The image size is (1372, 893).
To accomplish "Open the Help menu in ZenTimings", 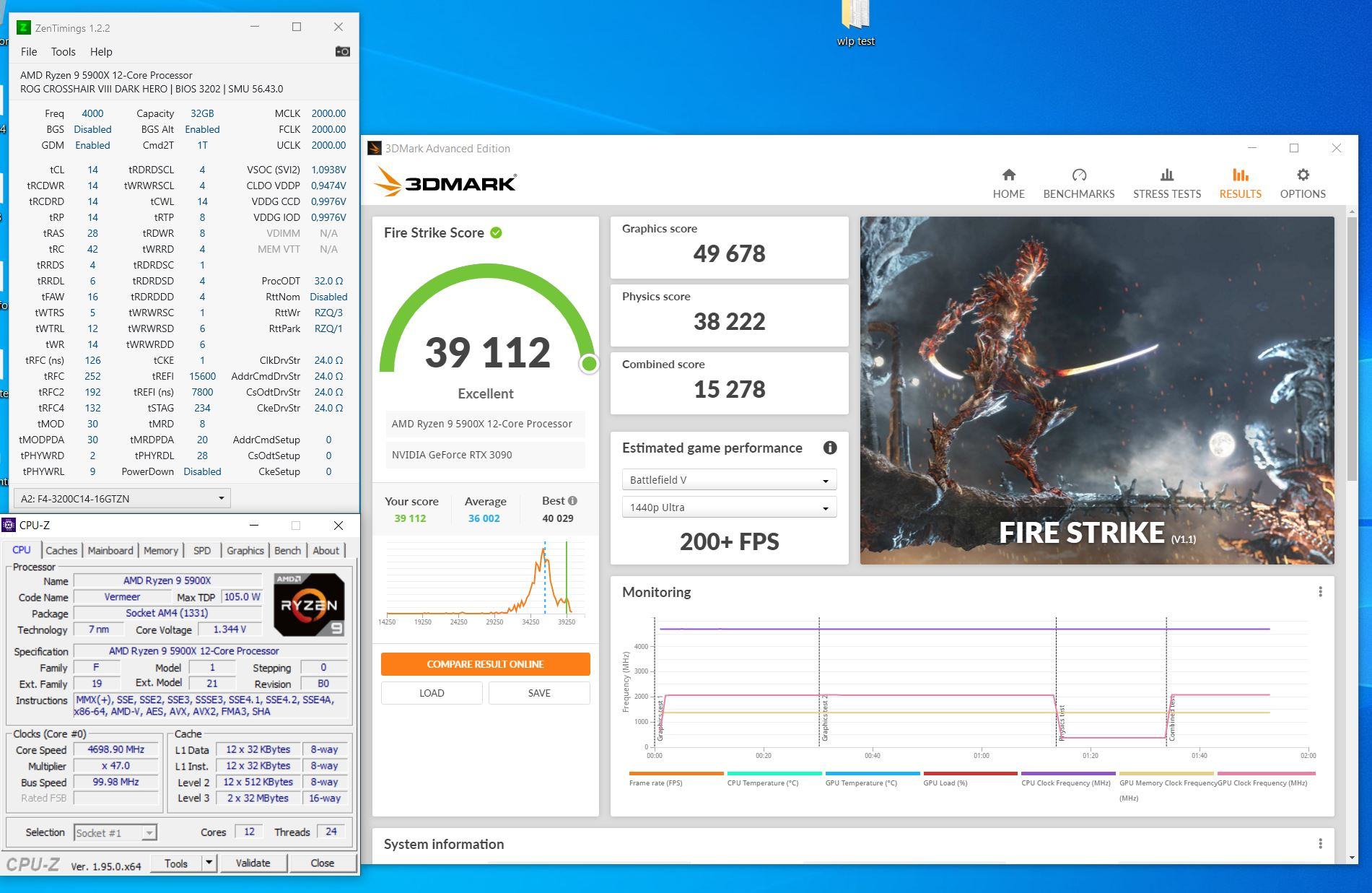I will [x=101, y=52].
